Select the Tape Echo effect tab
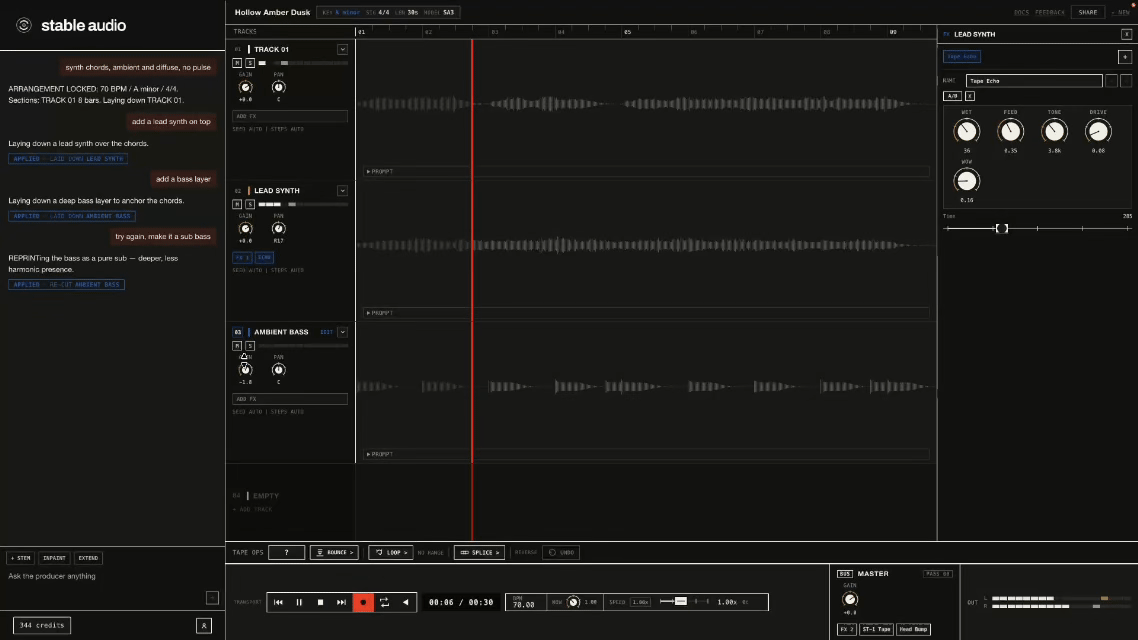 [962, 57]
